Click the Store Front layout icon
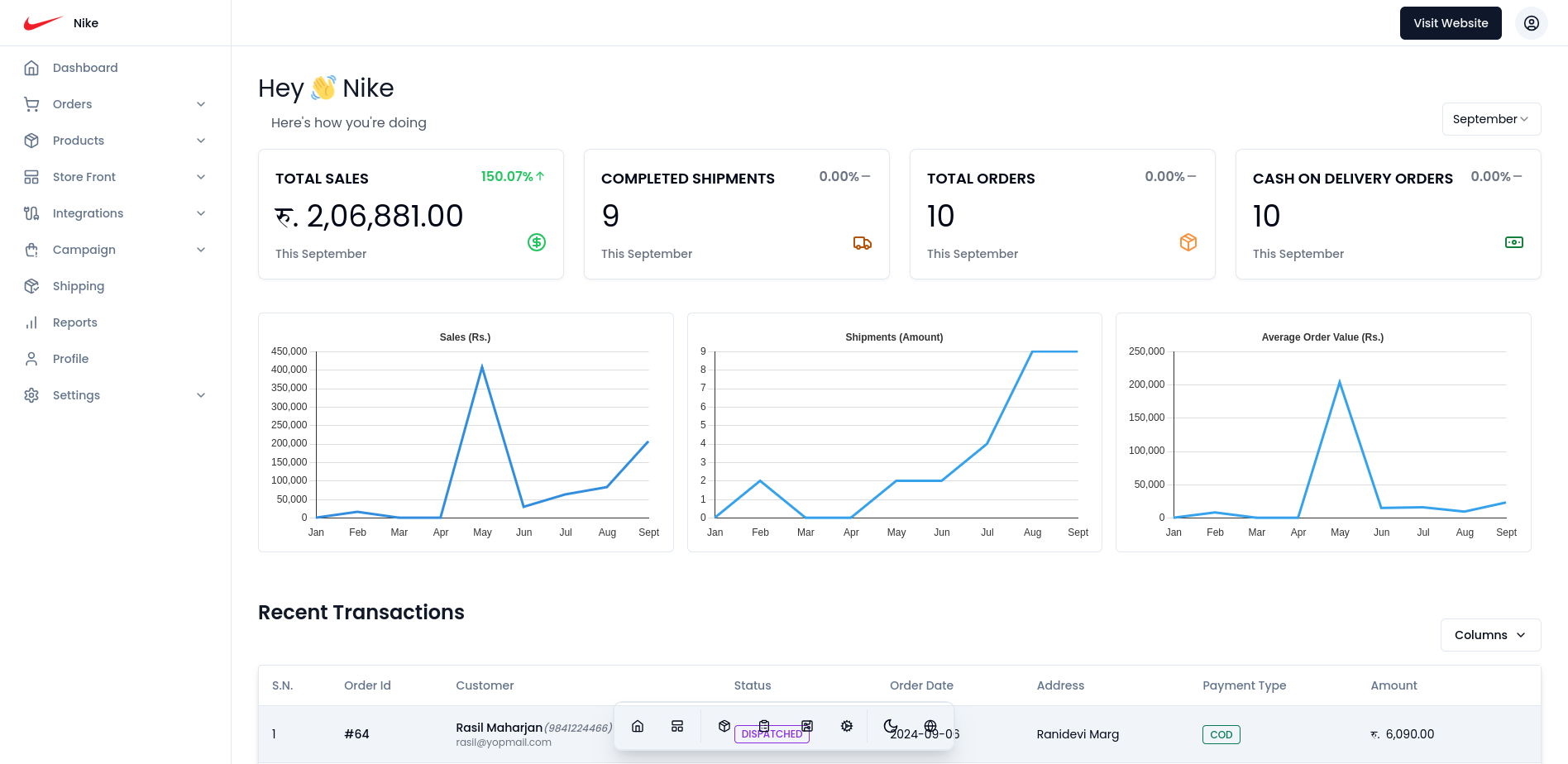The width and height of the screenshot is (1568, 764). [x=31, y=177]
